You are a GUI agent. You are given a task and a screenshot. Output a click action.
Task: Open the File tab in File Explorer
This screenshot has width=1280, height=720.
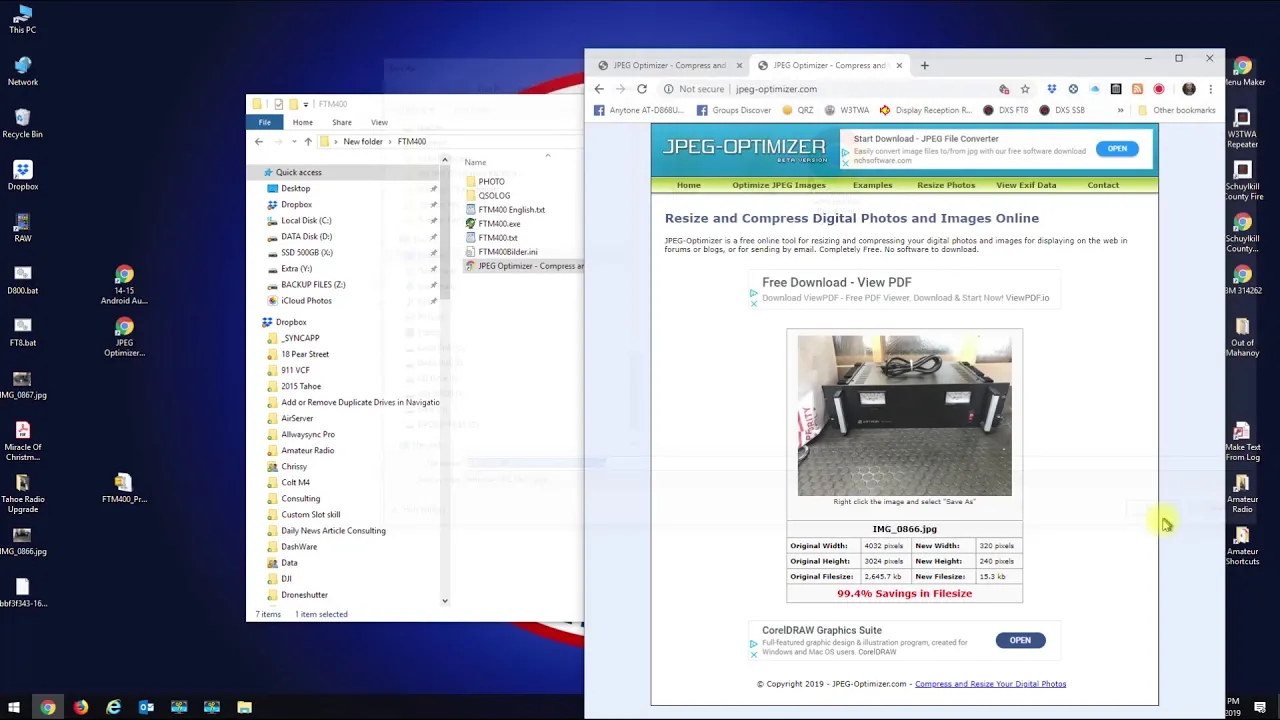(x=264, y=122)
